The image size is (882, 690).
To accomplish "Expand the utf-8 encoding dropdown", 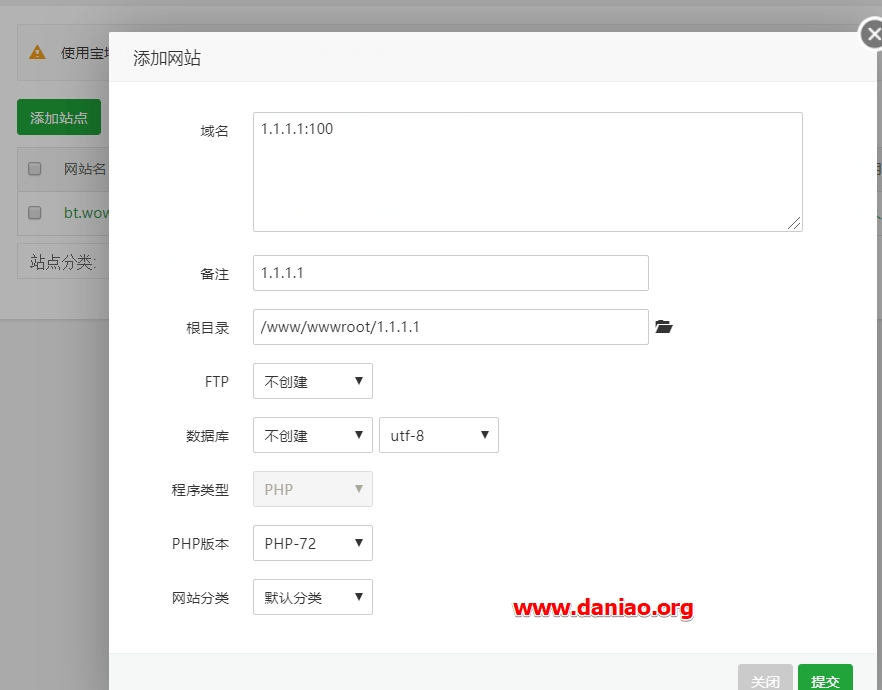I will tap(439, 435).
